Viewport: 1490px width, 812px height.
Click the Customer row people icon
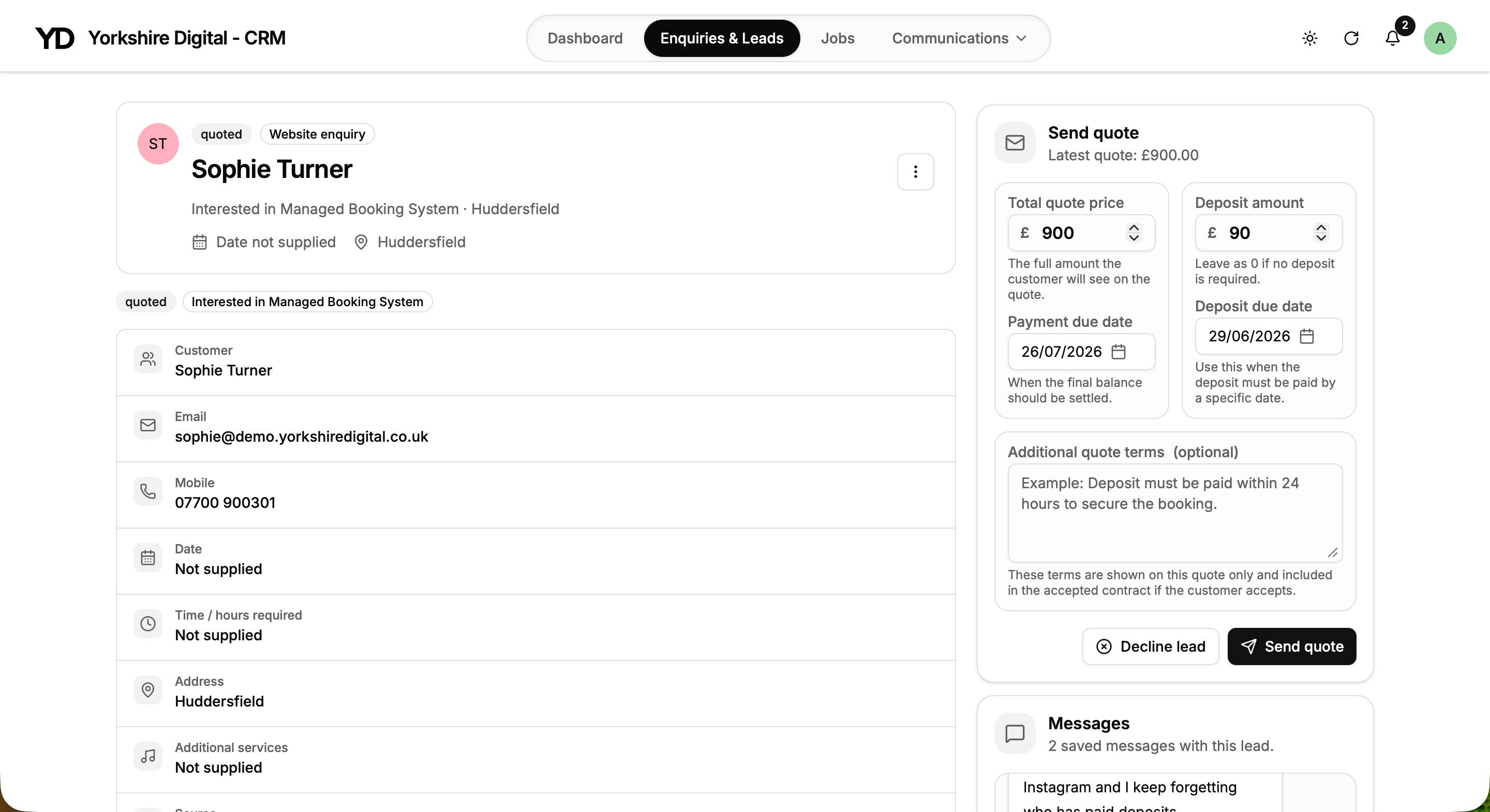(x=148, y=359)
